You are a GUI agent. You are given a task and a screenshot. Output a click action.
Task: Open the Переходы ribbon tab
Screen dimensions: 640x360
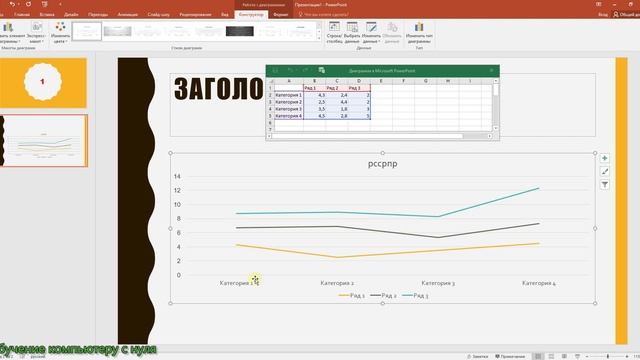point(98,14)
